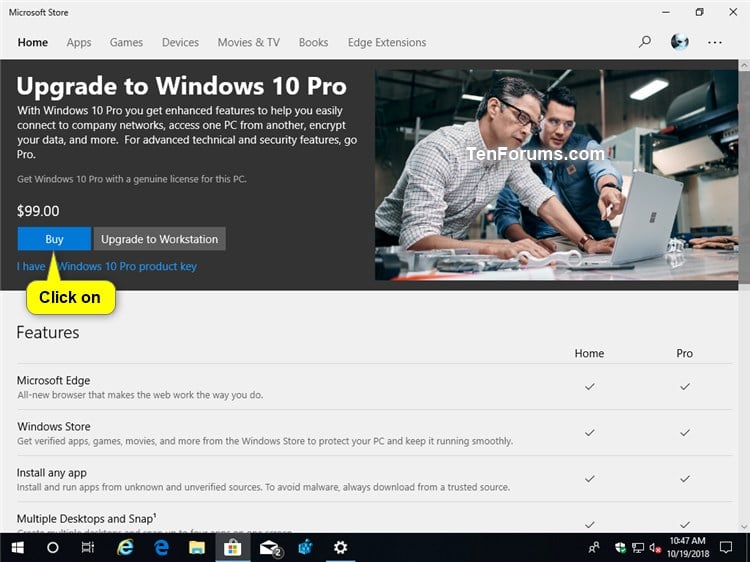
Task: Click the Microsoft Edge feature row title
Action: (x=54, y=380)
